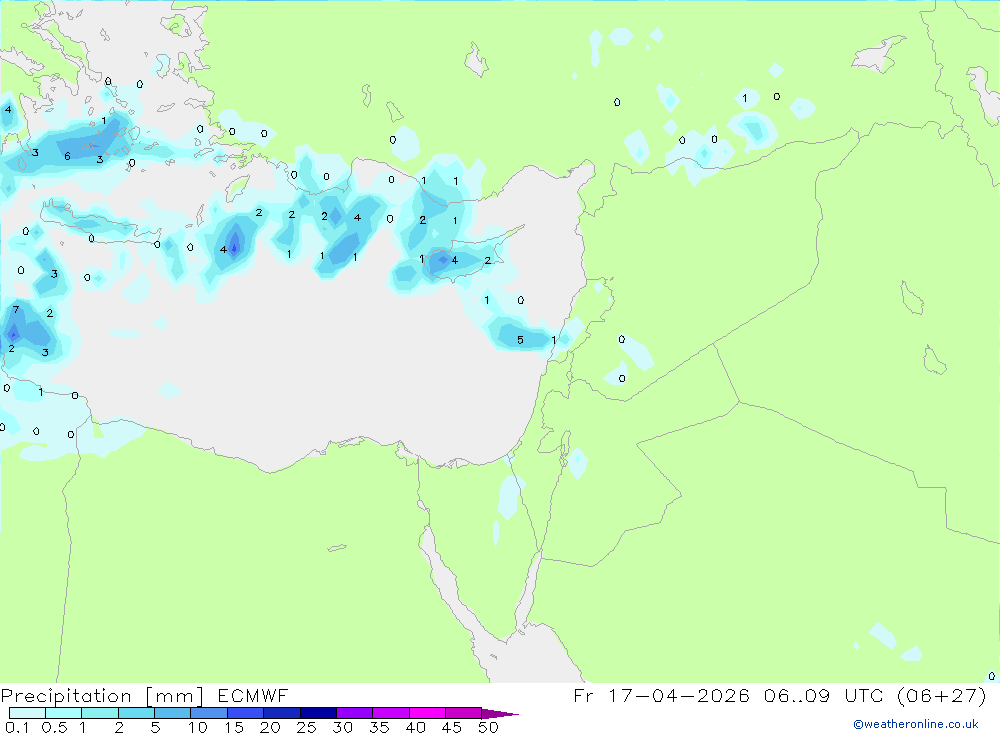
Task: Click the legend label '0.1'
Action: click(17, 727)
